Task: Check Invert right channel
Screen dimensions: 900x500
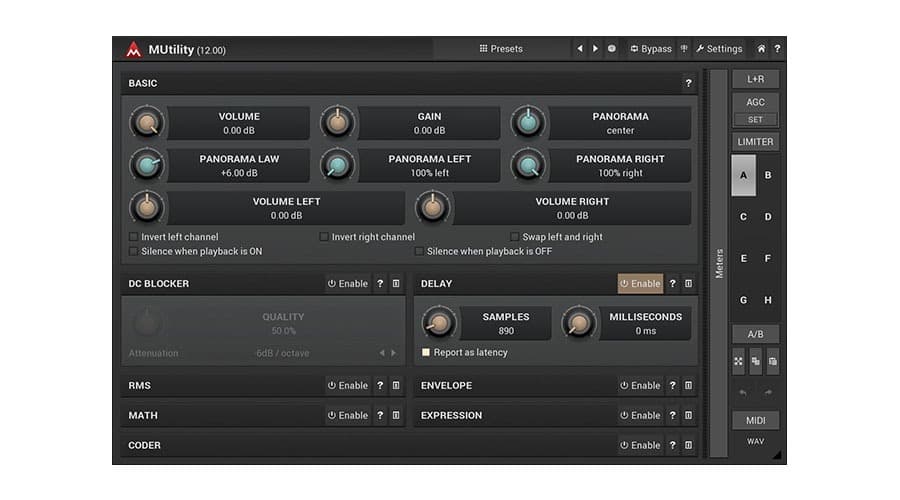Action: (324, 237)
